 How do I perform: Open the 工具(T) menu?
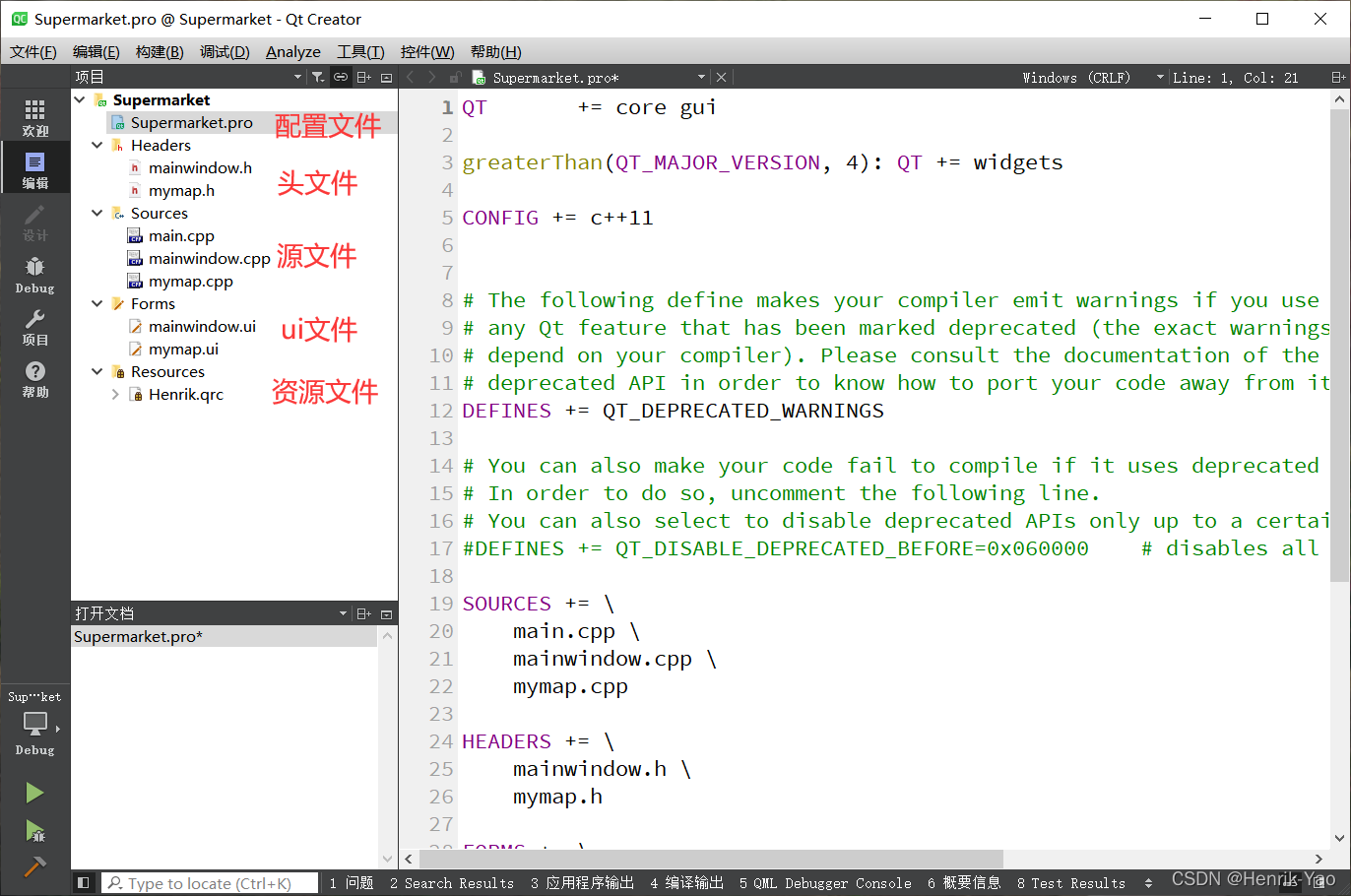tap(360, 52)
